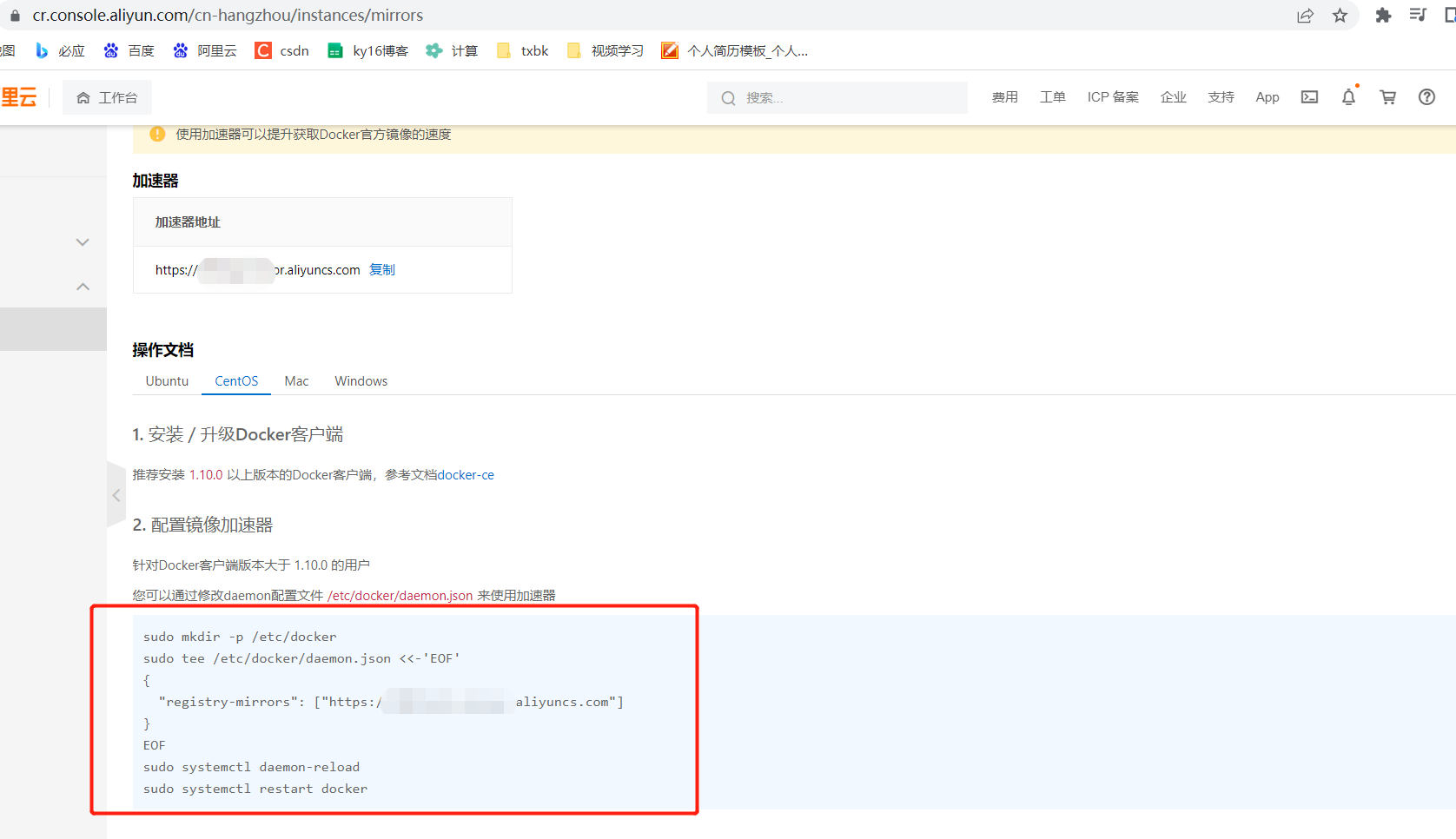
Task: Click the lock icon beside the URL
Action: (x=15, y=16)
